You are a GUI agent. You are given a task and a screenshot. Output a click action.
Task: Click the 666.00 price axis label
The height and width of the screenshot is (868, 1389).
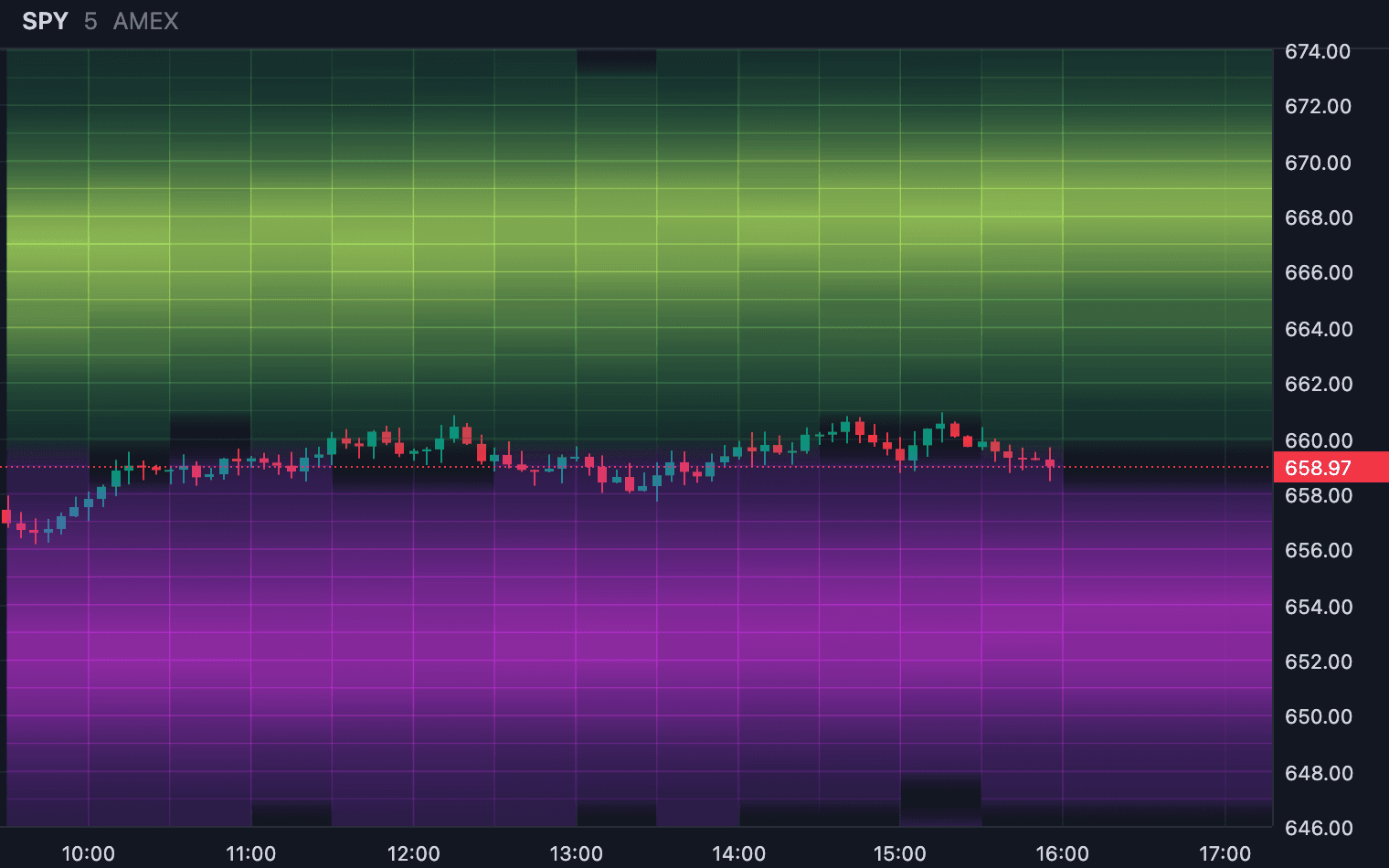[1318, 272]
